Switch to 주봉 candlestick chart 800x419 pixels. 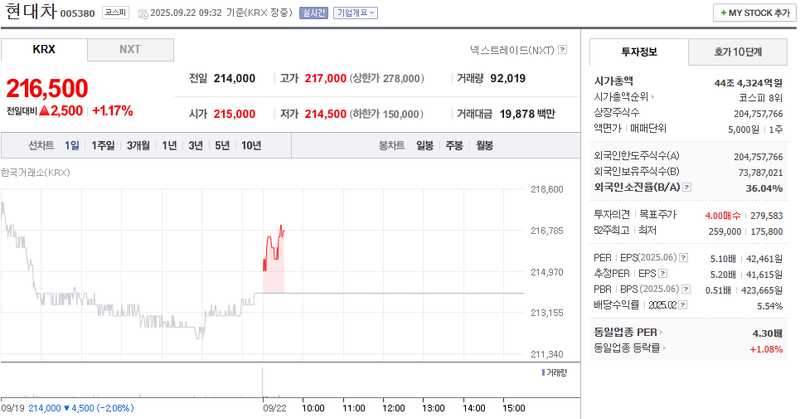tap(454, 145)
